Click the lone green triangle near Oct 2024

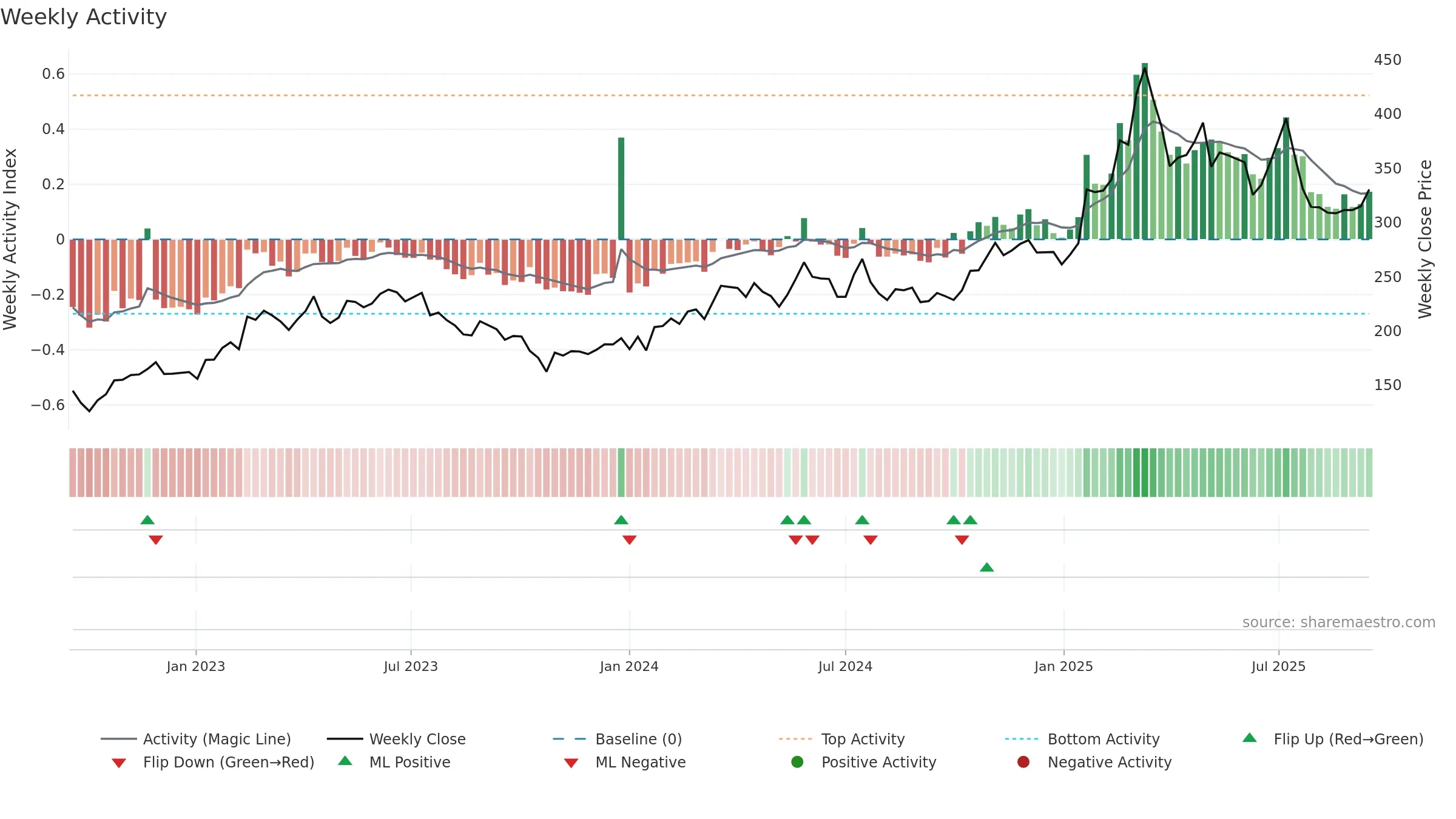[x=987, y=567]
